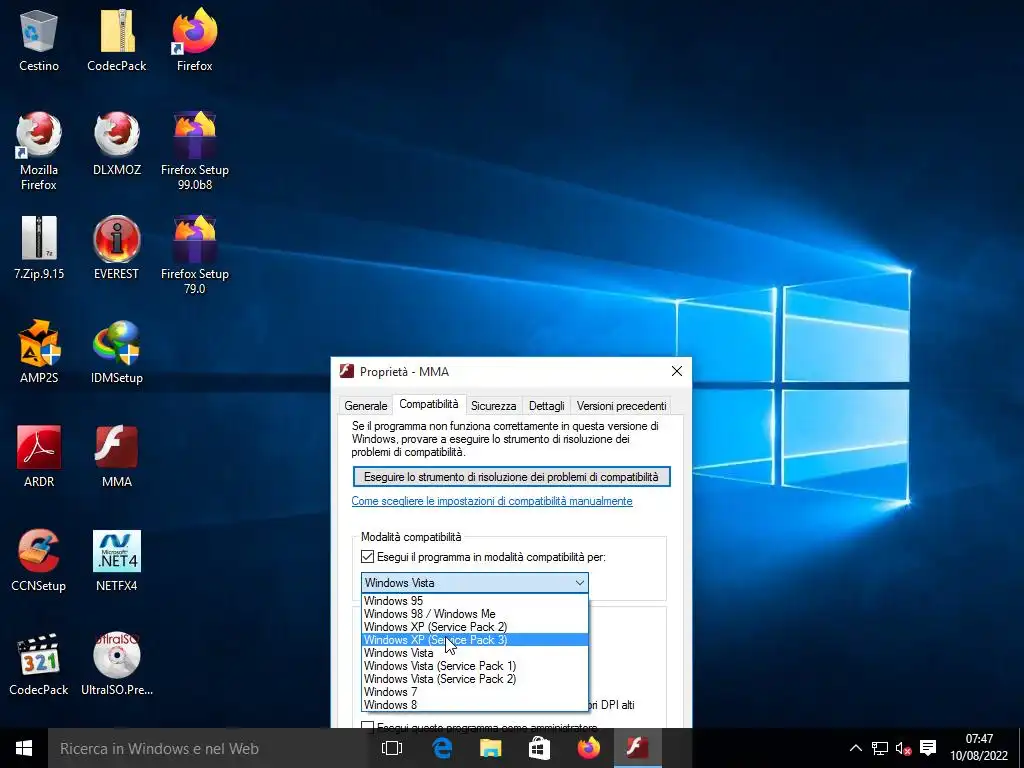Switch to the Versioni precedenti tab

point(622,406)
